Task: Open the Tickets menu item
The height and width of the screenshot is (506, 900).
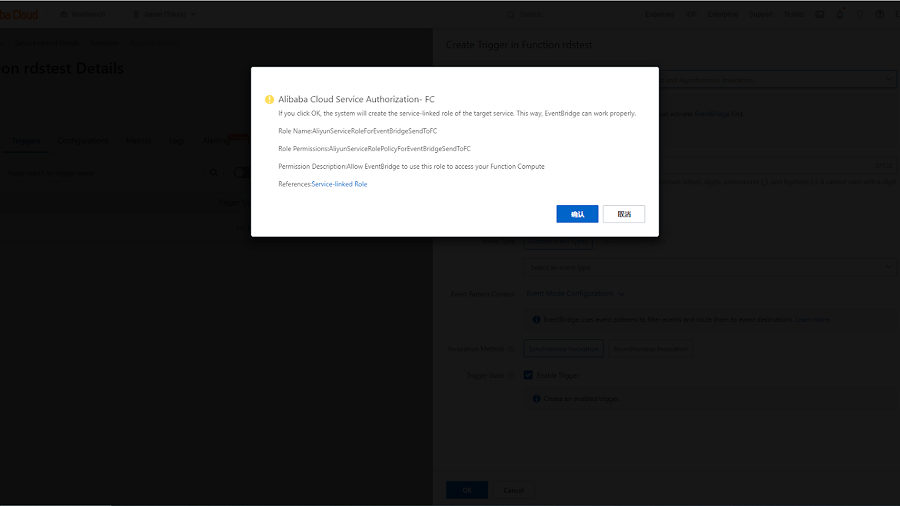Action: (x=794, y=14)
